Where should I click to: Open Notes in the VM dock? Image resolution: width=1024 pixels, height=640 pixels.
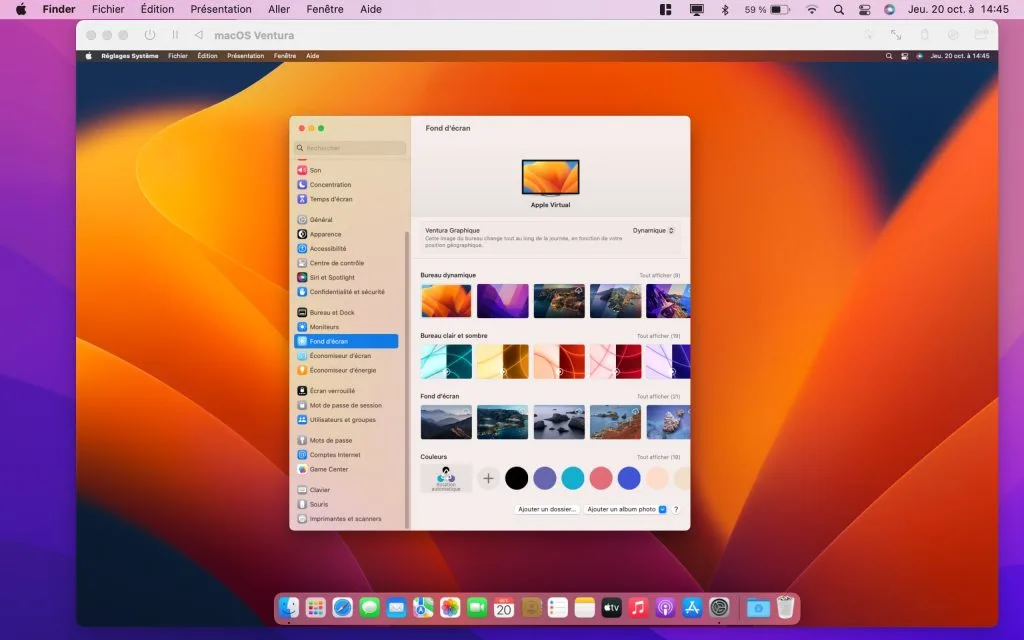tap(584, 608)
